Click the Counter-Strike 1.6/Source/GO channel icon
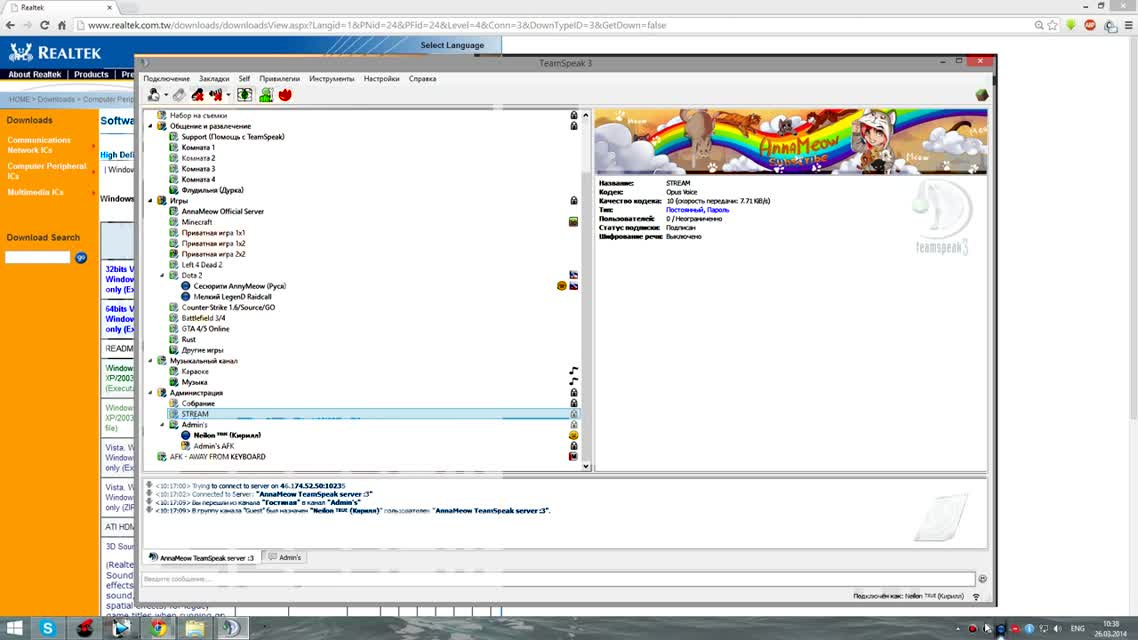 [x=173, y=308]
